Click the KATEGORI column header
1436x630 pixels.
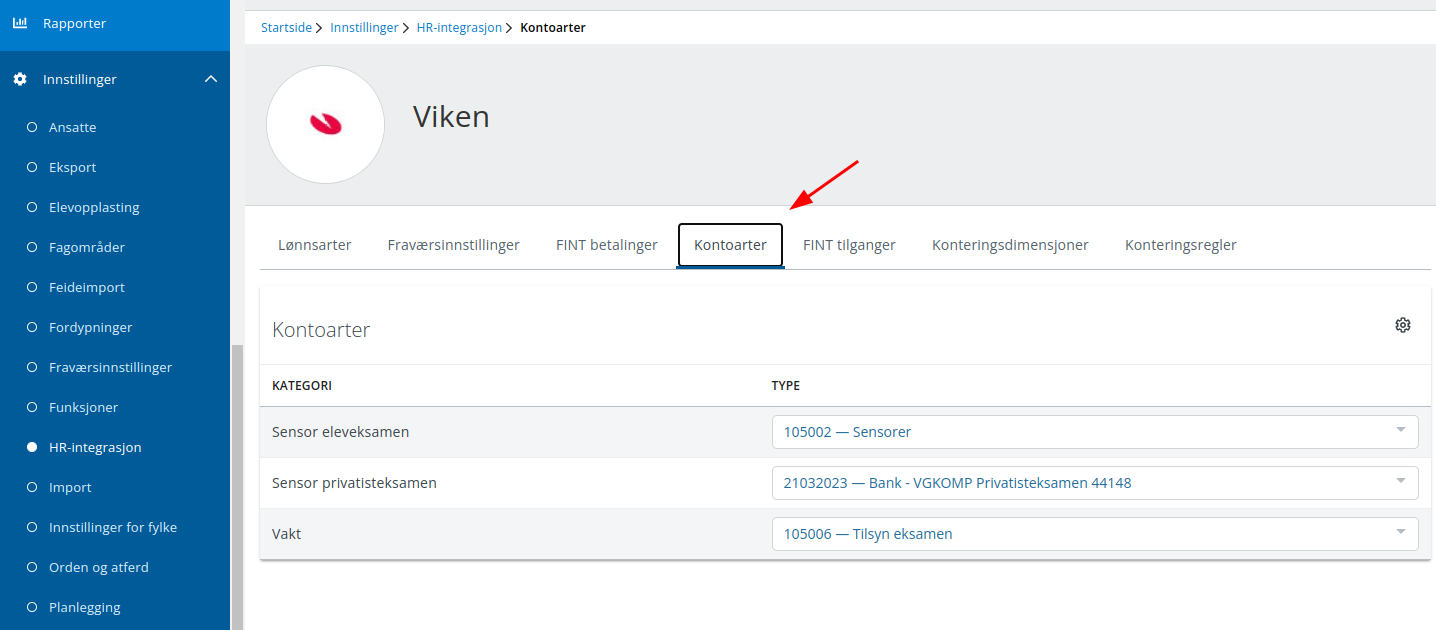pos(302,385)
